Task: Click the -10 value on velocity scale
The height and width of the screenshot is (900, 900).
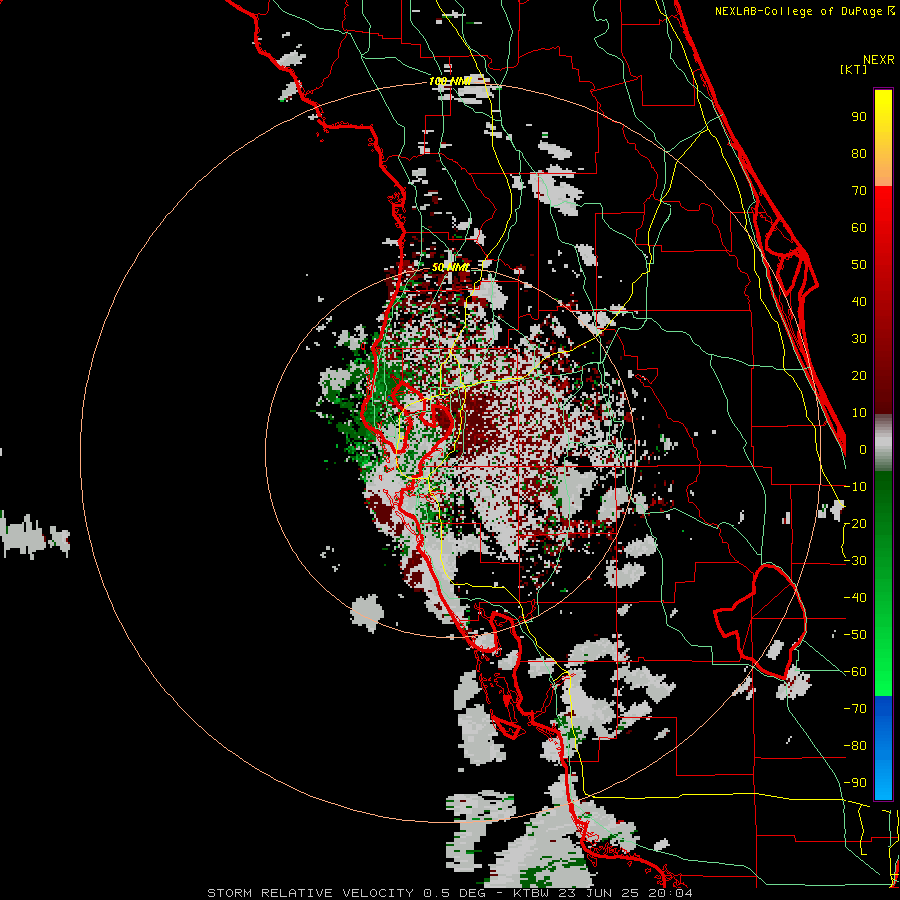Action: 855,487
